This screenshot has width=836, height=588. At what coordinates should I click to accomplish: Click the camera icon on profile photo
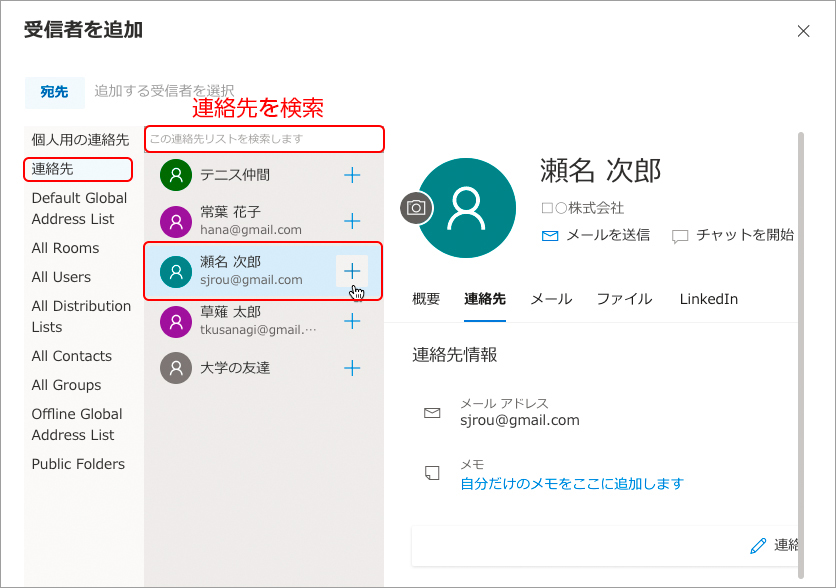point(417,208)
